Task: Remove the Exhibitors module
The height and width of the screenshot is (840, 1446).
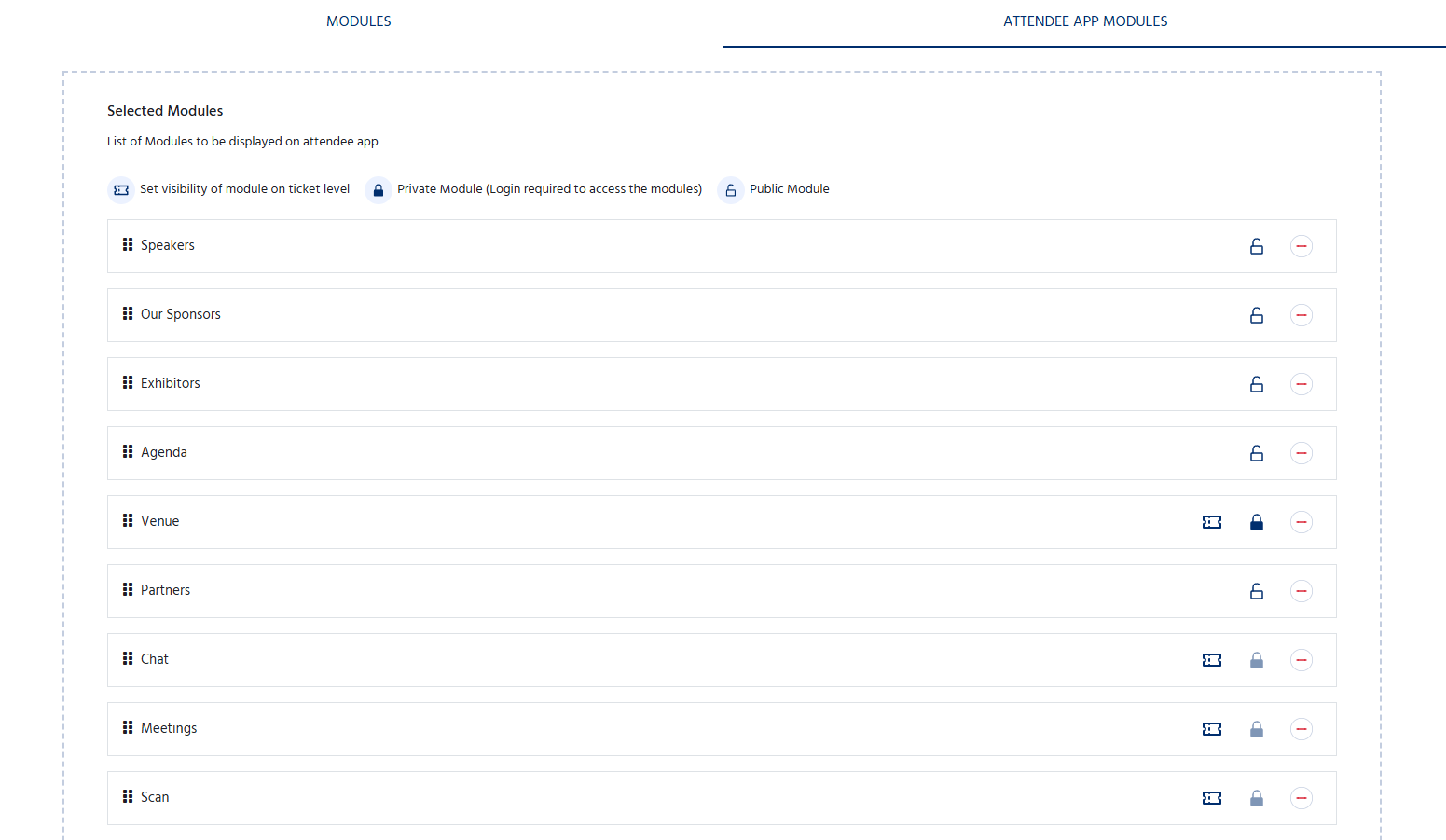Action: click(x=1301, y=384)
